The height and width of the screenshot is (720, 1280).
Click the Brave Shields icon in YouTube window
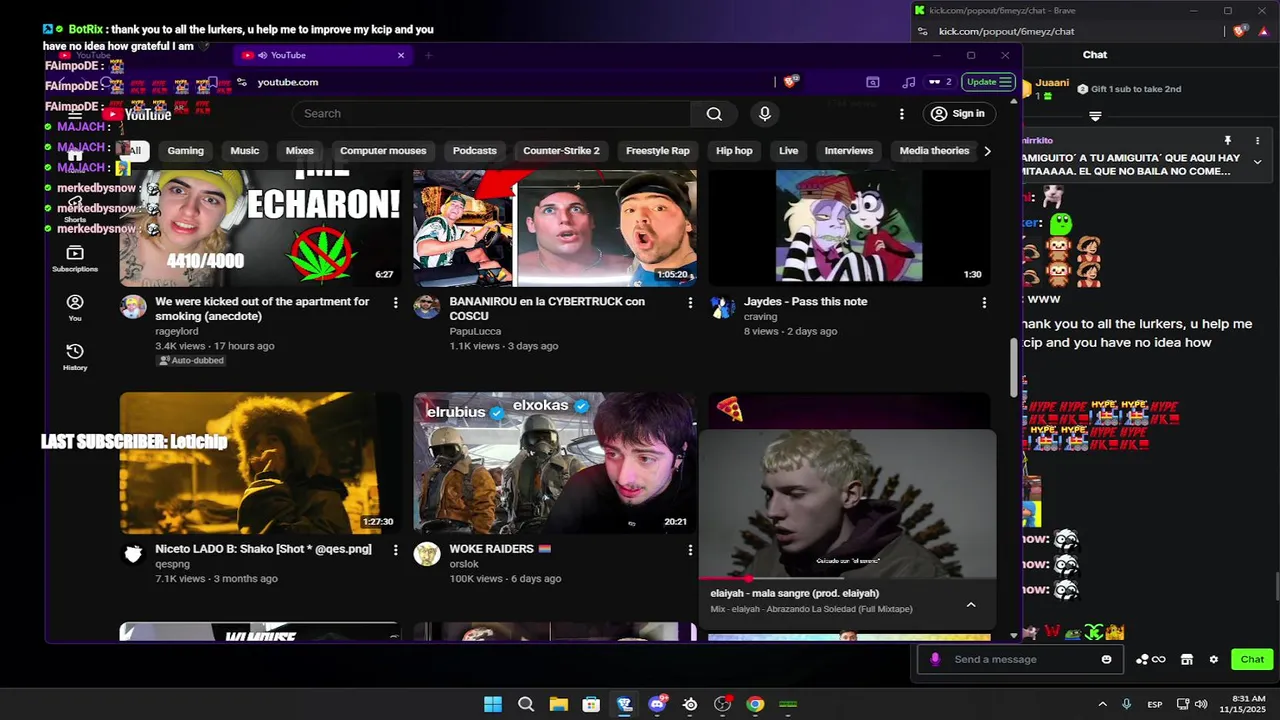point(790,82)
